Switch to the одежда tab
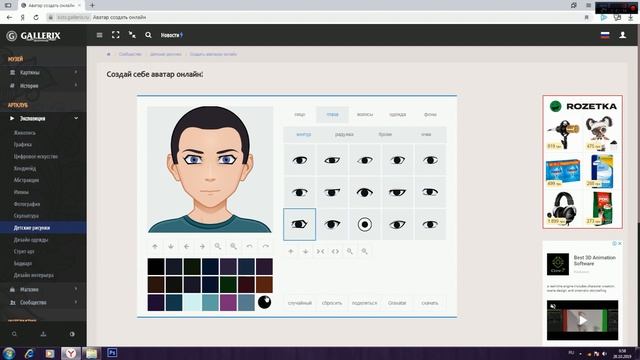This screenshot has width=640, height=360. click(398, 115)
